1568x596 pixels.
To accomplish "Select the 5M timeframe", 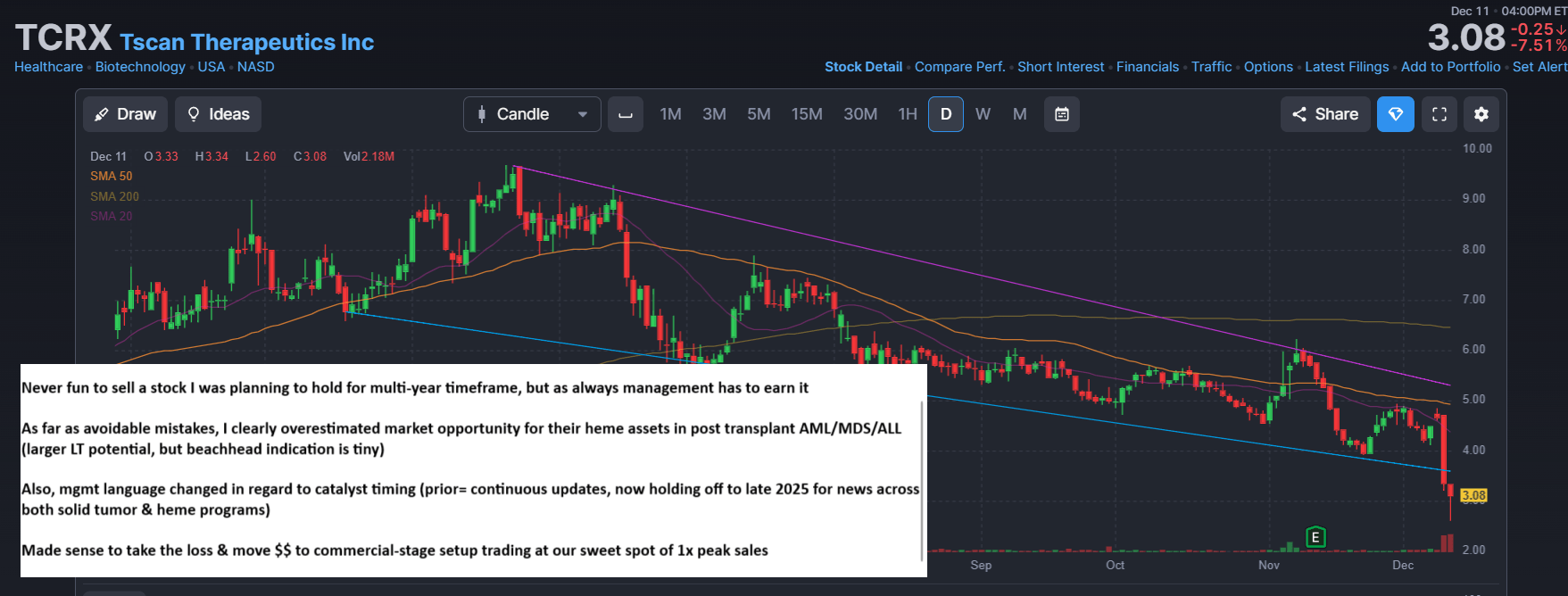I will click(759, 114).
